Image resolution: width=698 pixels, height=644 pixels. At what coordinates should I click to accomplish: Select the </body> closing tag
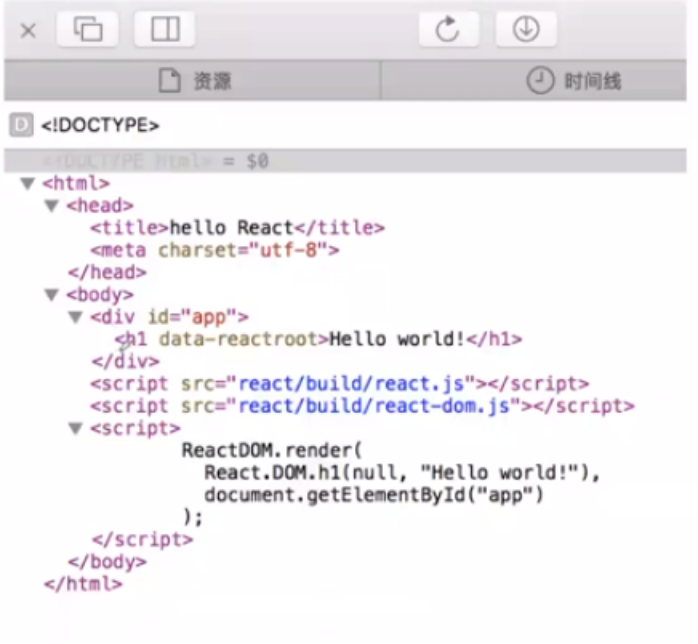tap(107, 562)
